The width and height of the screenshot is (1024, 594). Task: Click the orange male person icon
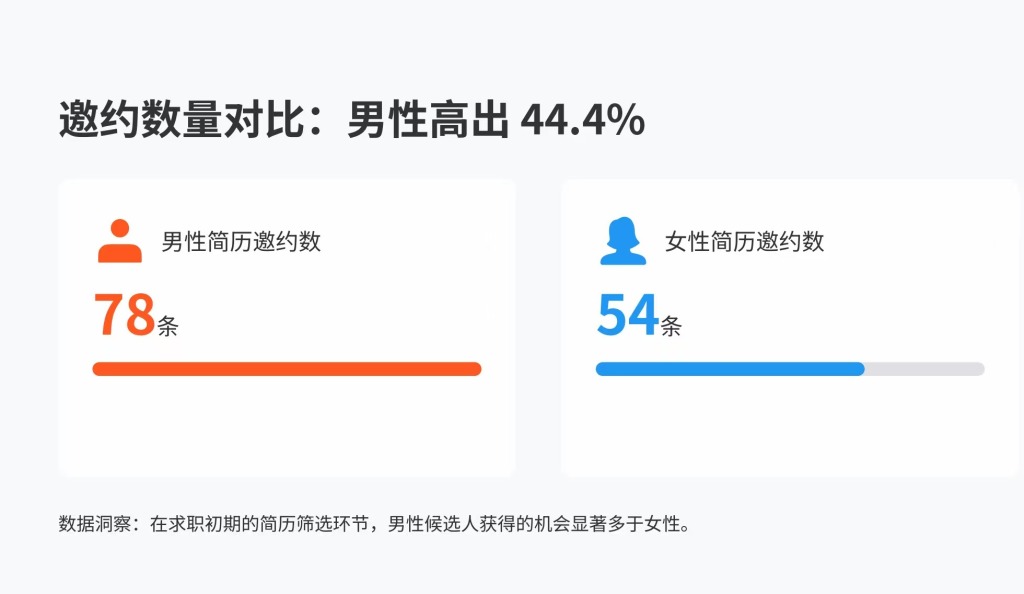[x=119, y=241]
